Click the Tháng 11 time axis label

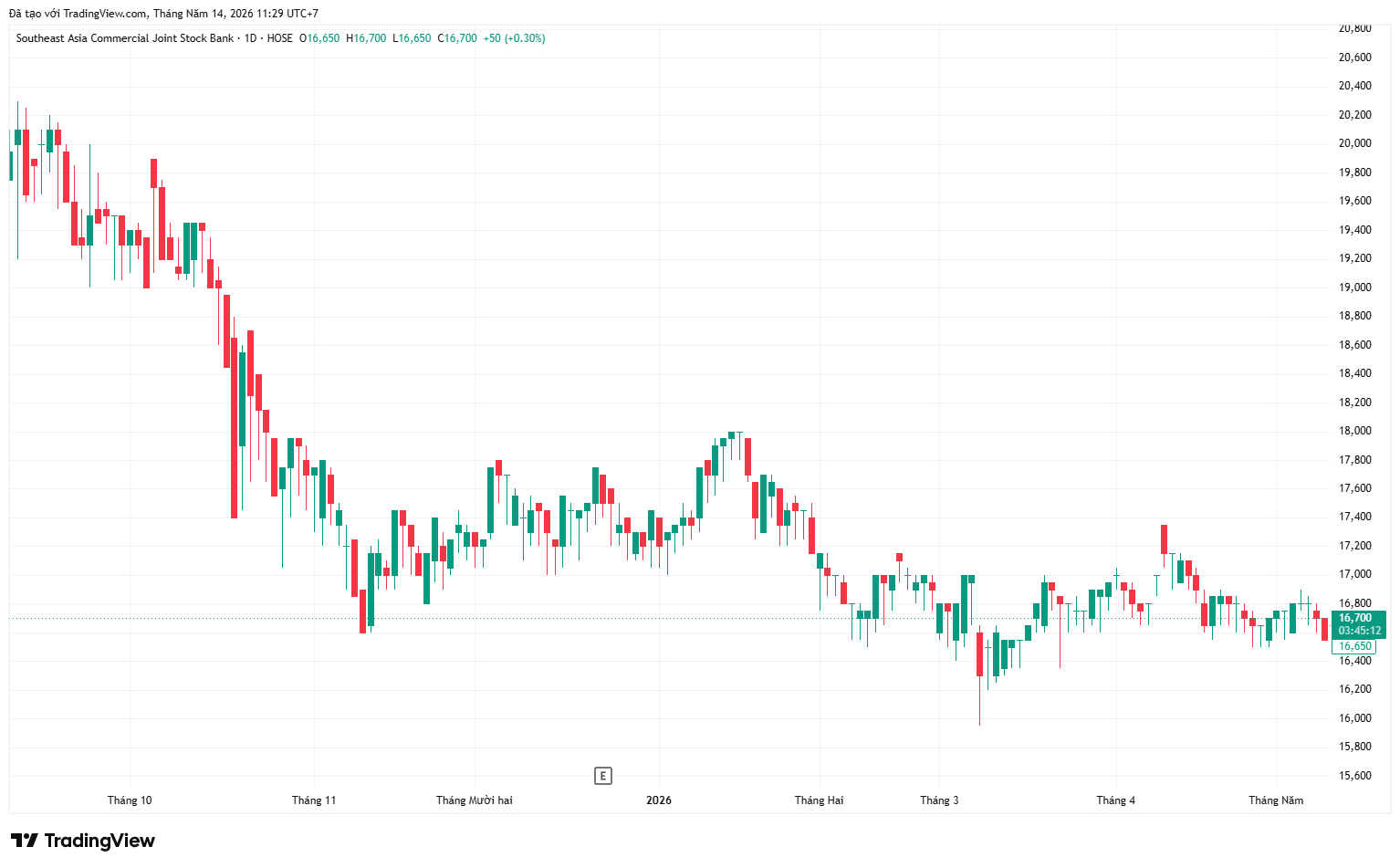pyautogui.click(x=314, y=800)
